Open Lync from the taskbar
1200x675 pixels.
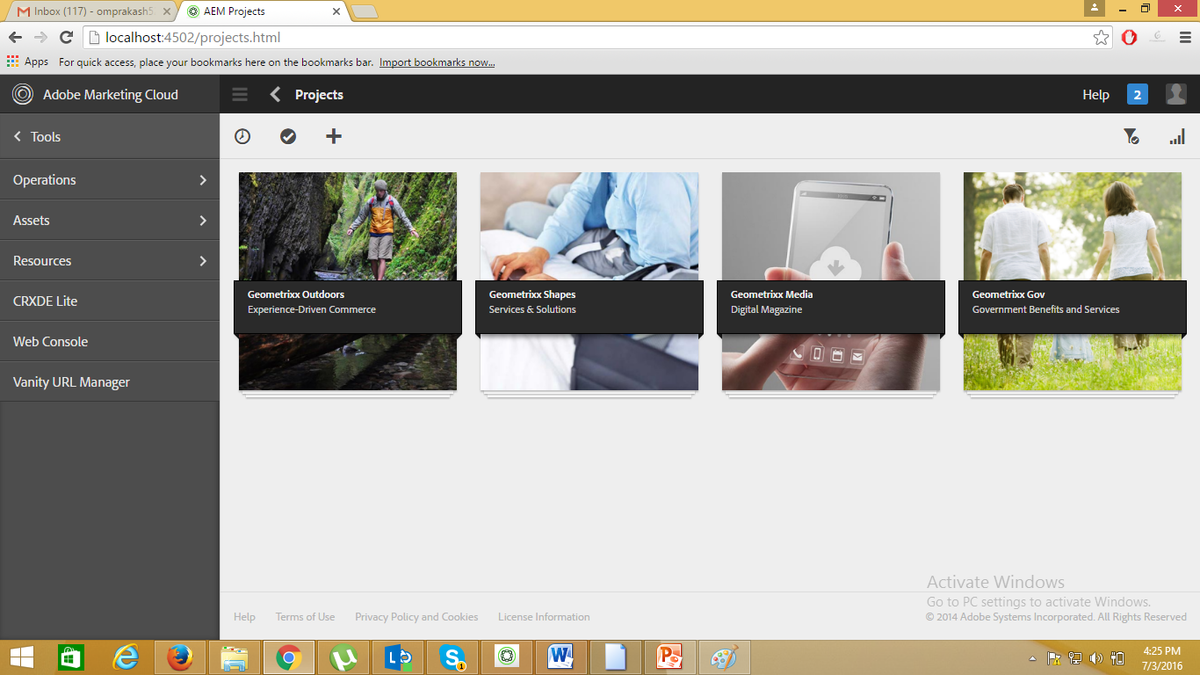(x=398, y=657)
